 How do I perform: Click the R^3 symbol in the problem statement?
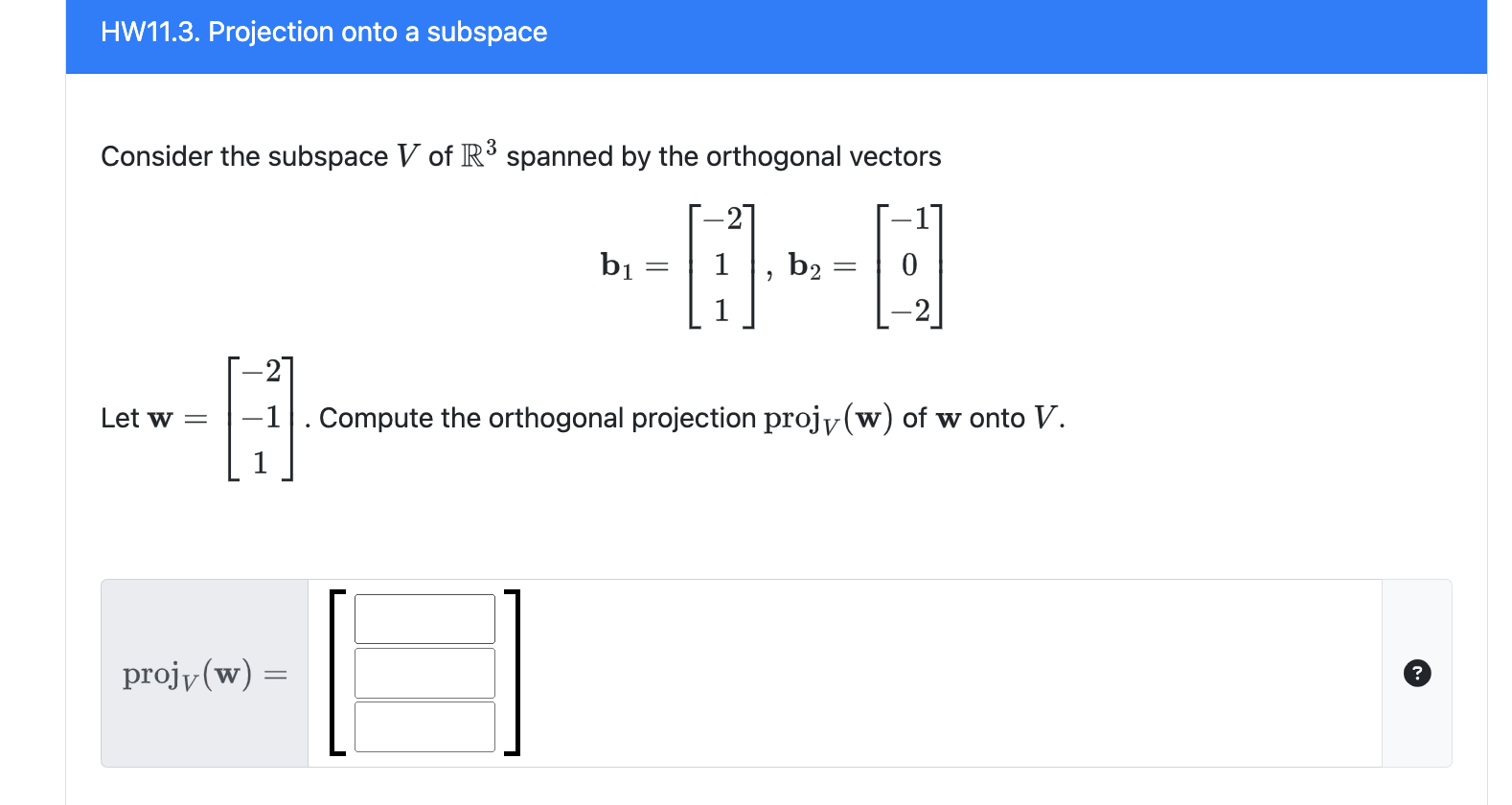pyautogui.click(x=476, y=153)
